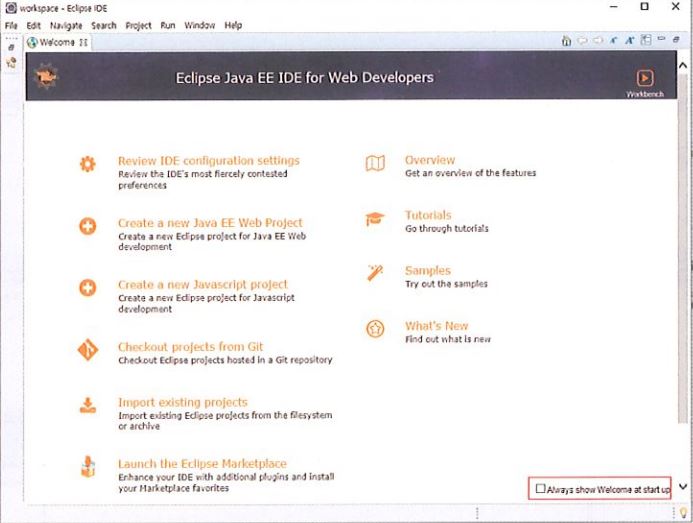Click the Tutorials graduation cap icon
Screen dimensions: 693x523
375,219
